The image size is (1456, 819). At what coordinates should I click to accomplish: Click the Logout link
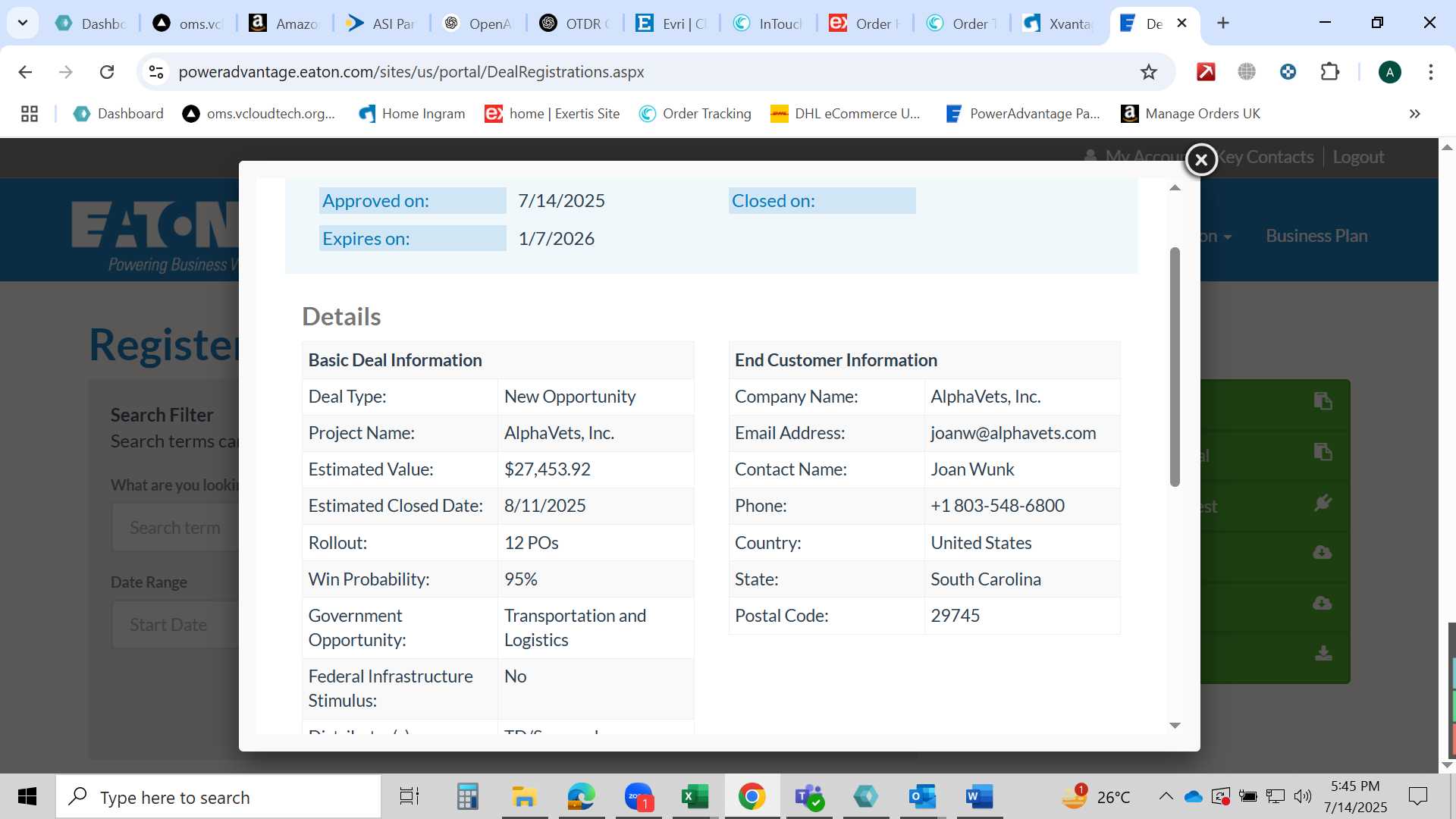[x=1358, y=157]
